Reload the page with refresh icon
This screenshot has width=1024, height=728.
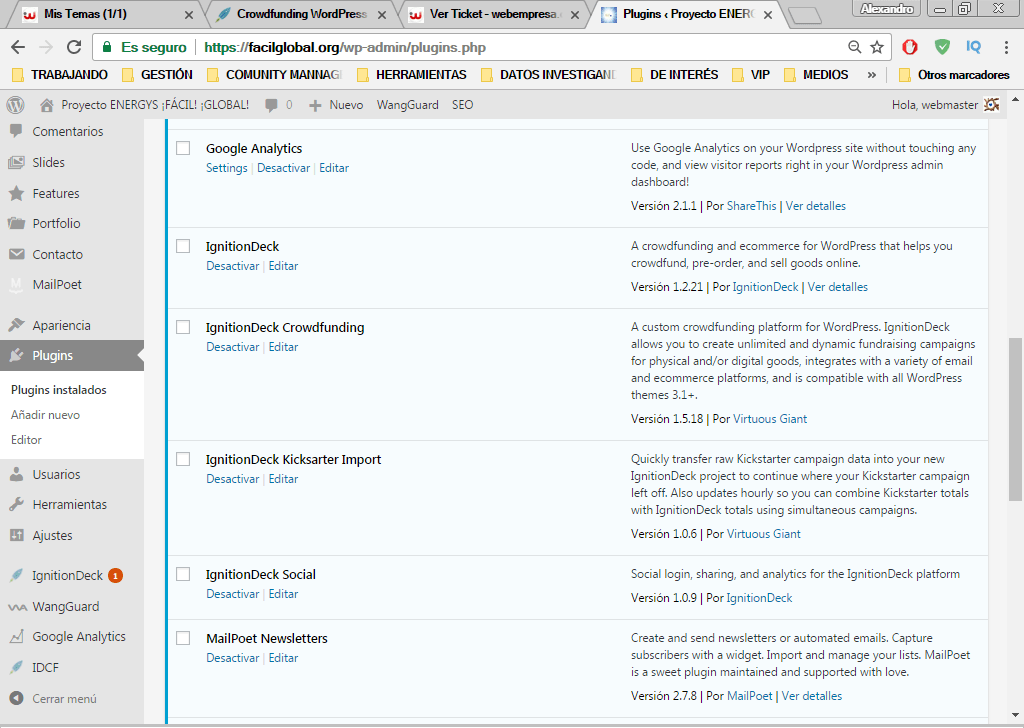point(74,47)
